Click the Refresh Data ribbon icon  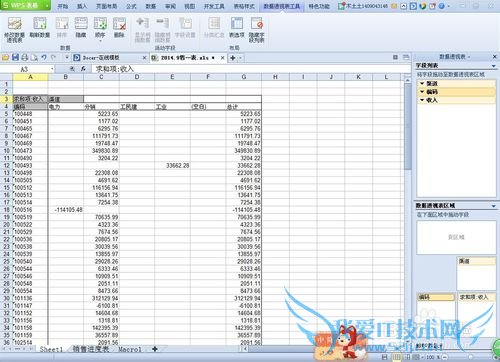[x=39, y=23]
